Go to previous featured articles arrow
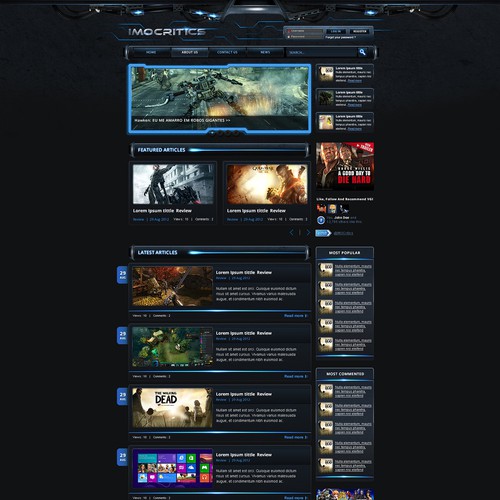 click(x=291, y=232)
